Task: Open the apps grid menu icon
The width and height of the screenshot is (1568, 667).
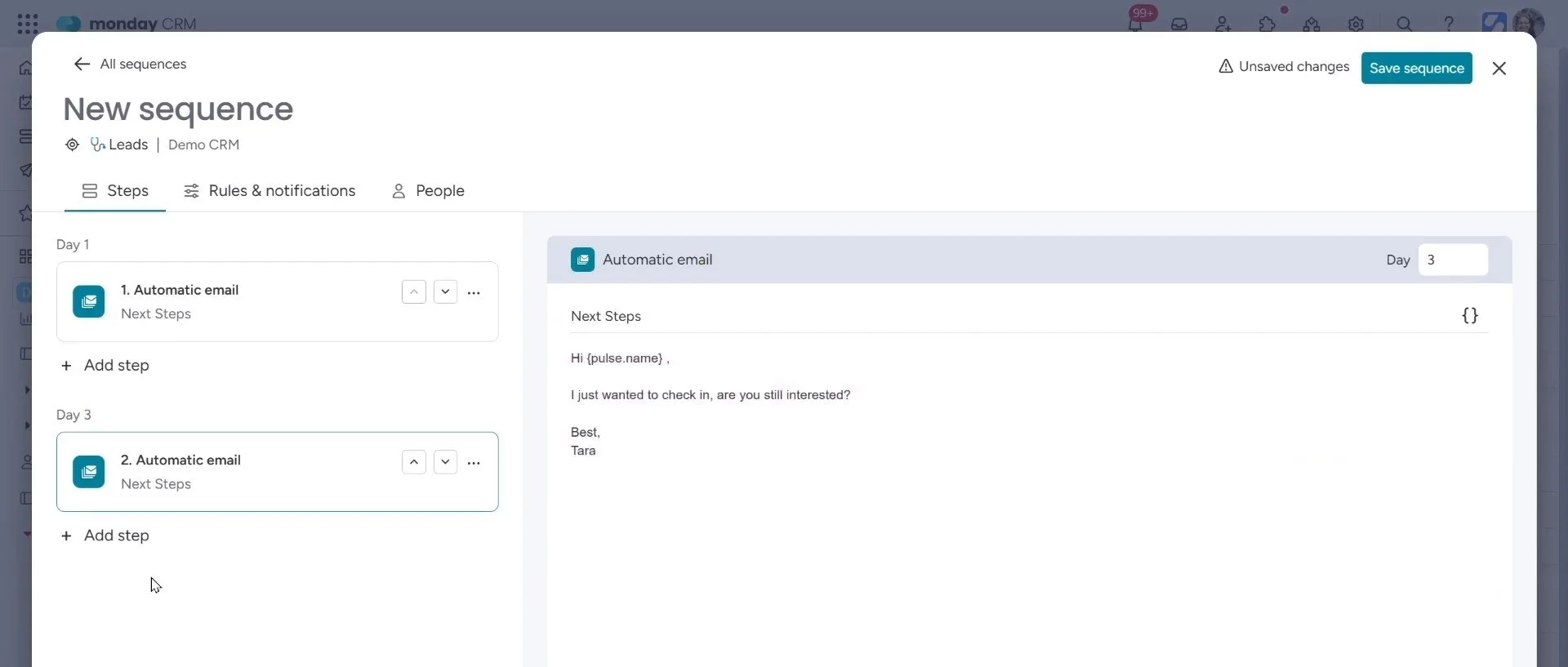Action: pyautogui.click(x=27, y=24)
